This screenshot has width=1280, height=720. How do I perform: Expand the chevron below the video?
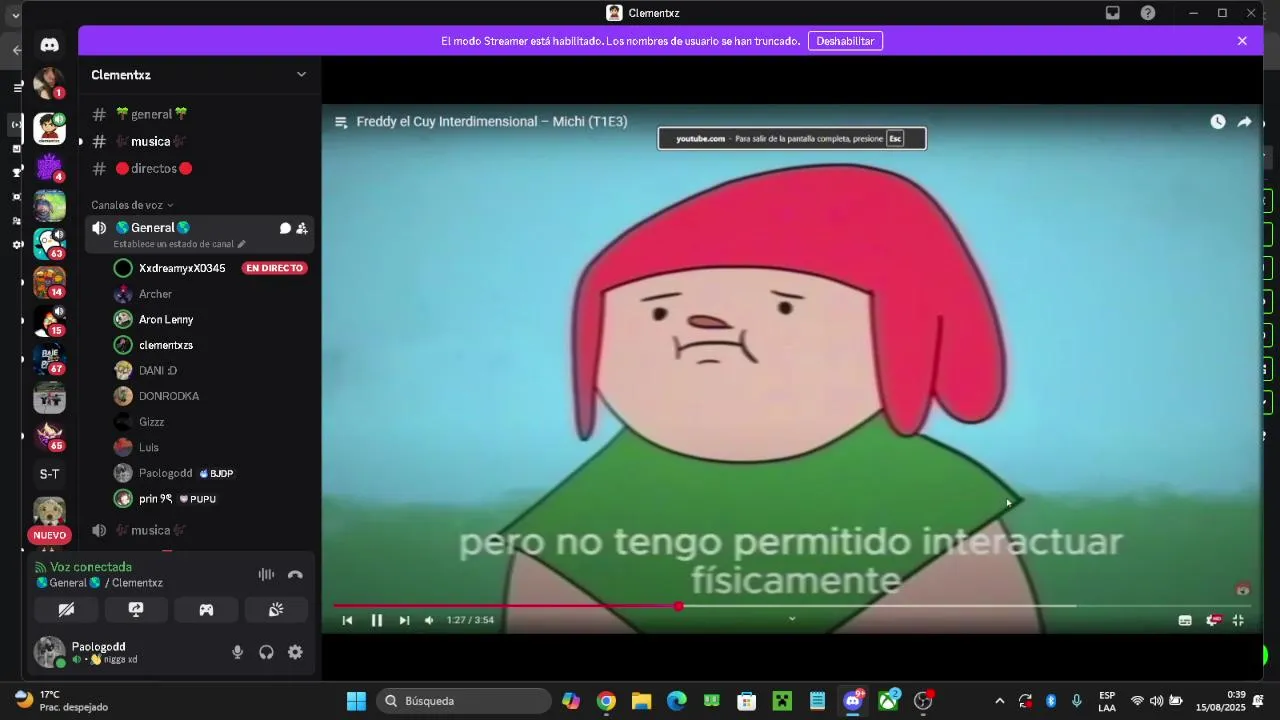click(792, 619)
